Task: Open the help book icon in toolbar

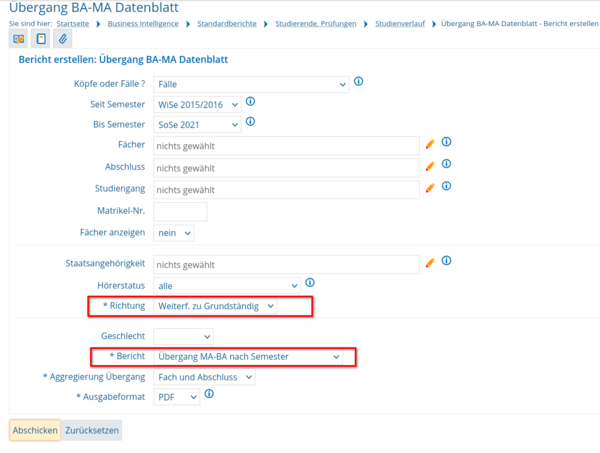Action: pyautogui.click(x=18, y=39)
